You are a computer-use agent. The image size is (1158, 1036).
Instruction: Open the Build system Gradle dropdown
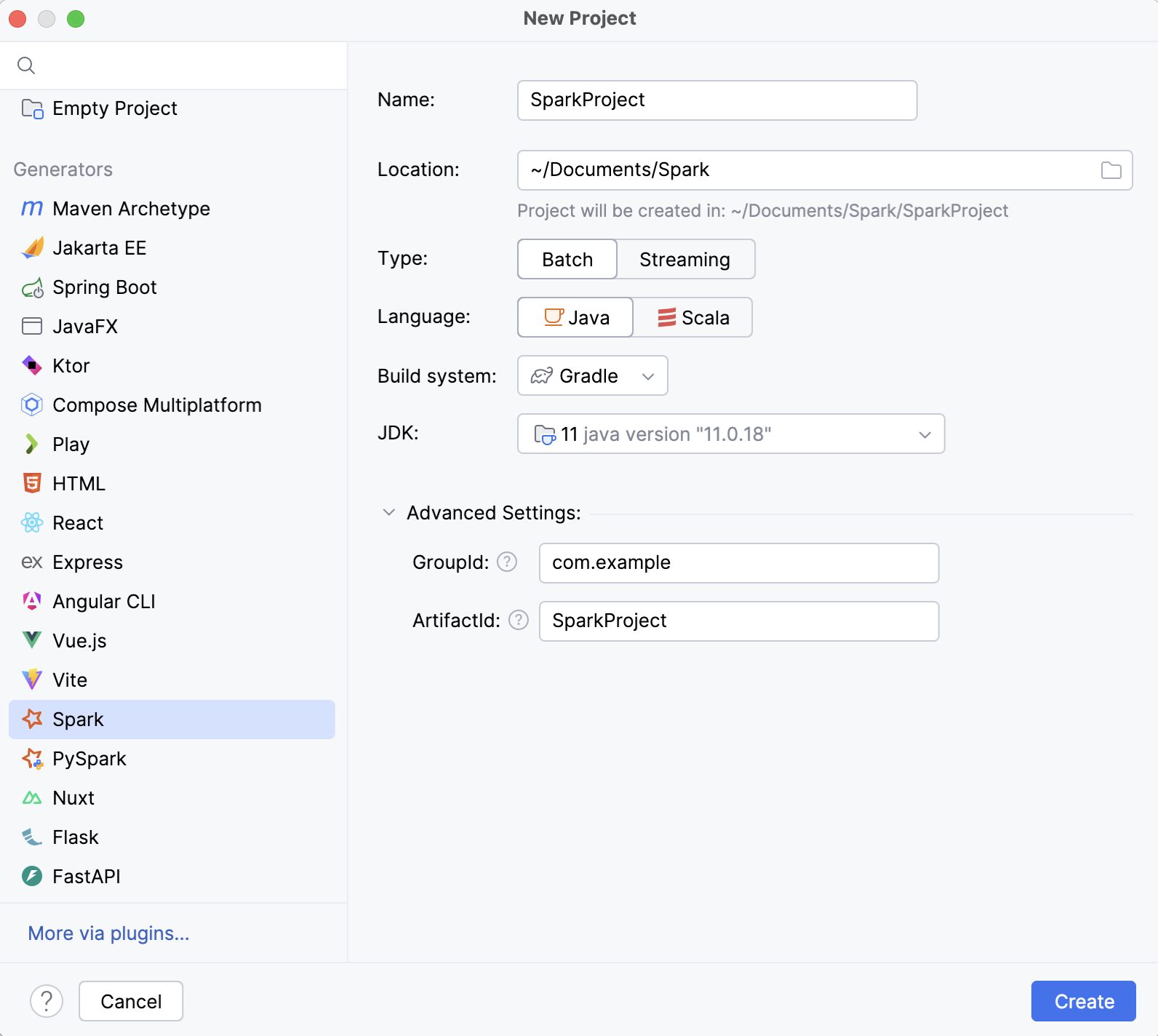coord(592,376)
